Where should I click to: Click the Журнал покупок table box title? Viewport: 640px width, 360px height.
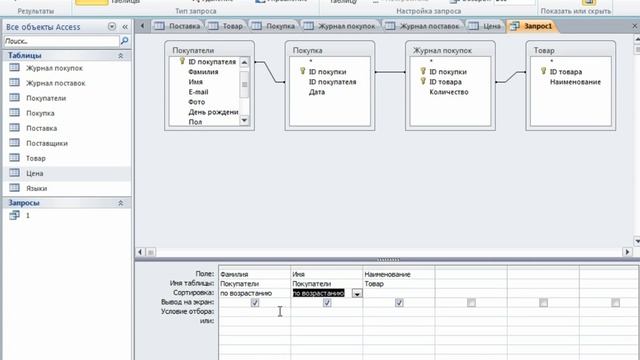pos(442,51)
